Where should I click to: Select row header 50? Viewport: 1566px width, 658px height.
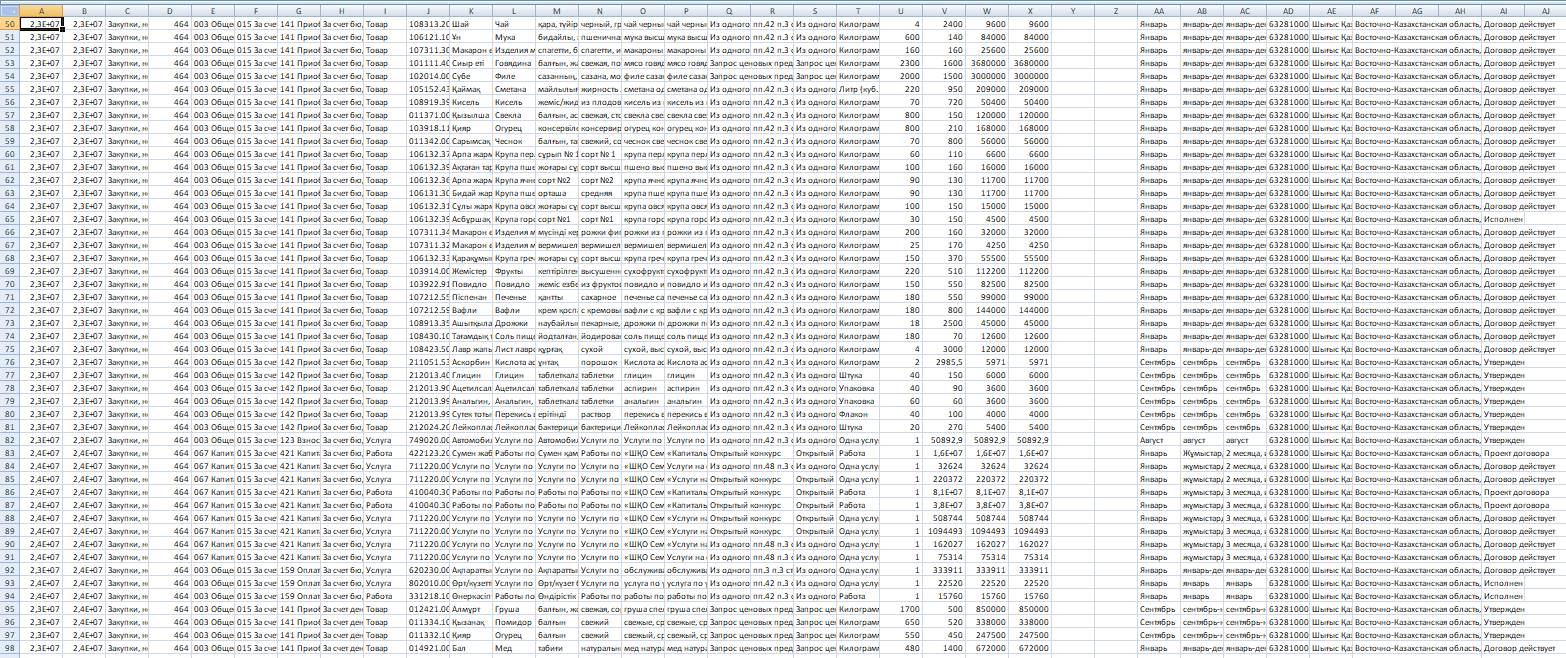[x=9, y=22]
